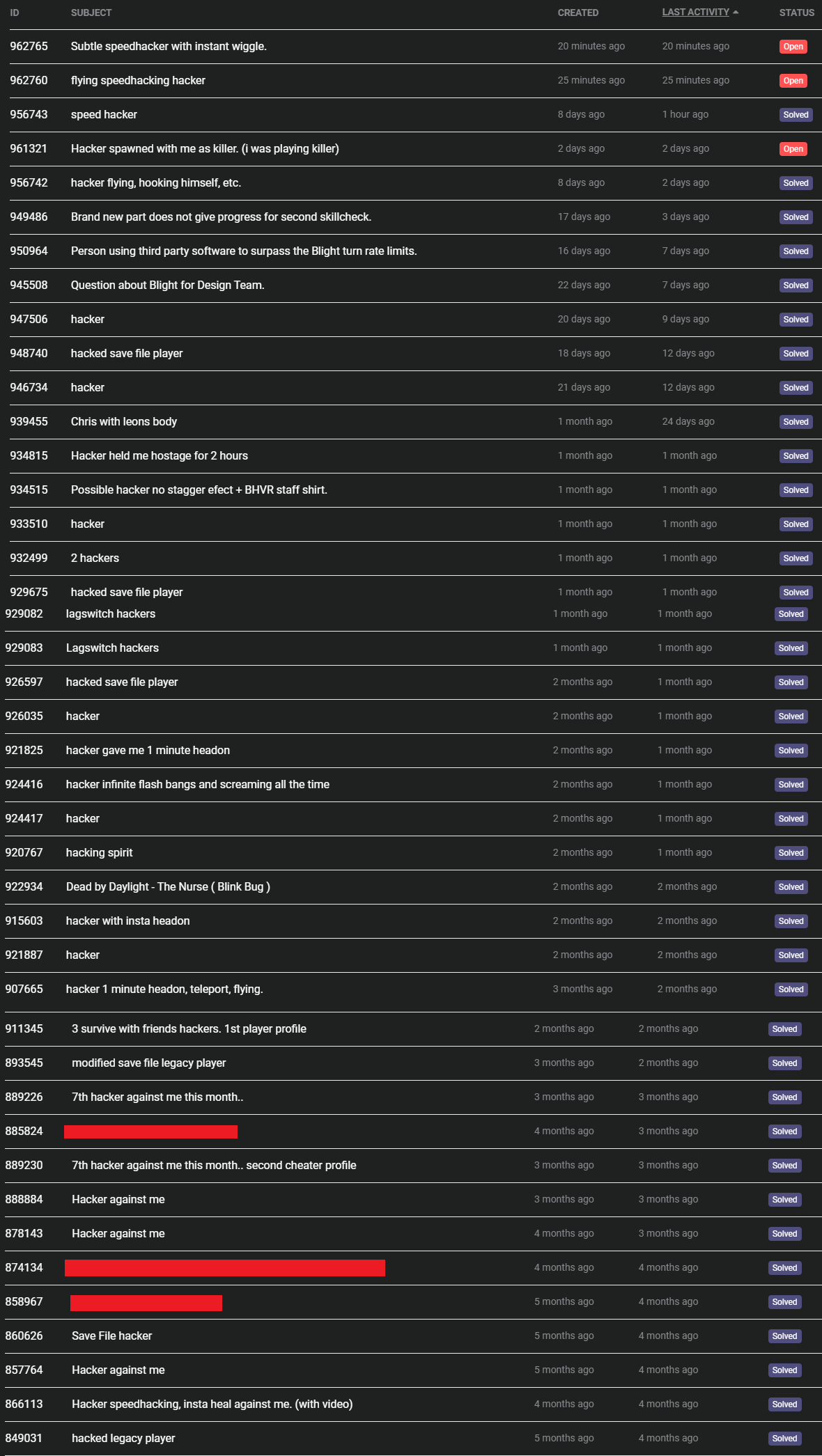Image resolution: width=822 pixels, height=1456 pixels.
Task: Click the Open badge on ticket 962765
Action: click(x=793, y=47)
